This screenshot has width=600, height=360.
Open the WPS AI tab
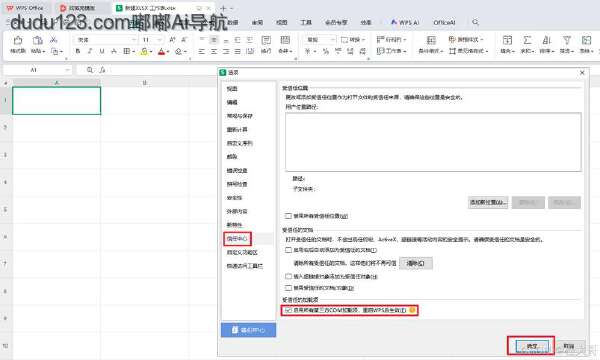point(405,23)
